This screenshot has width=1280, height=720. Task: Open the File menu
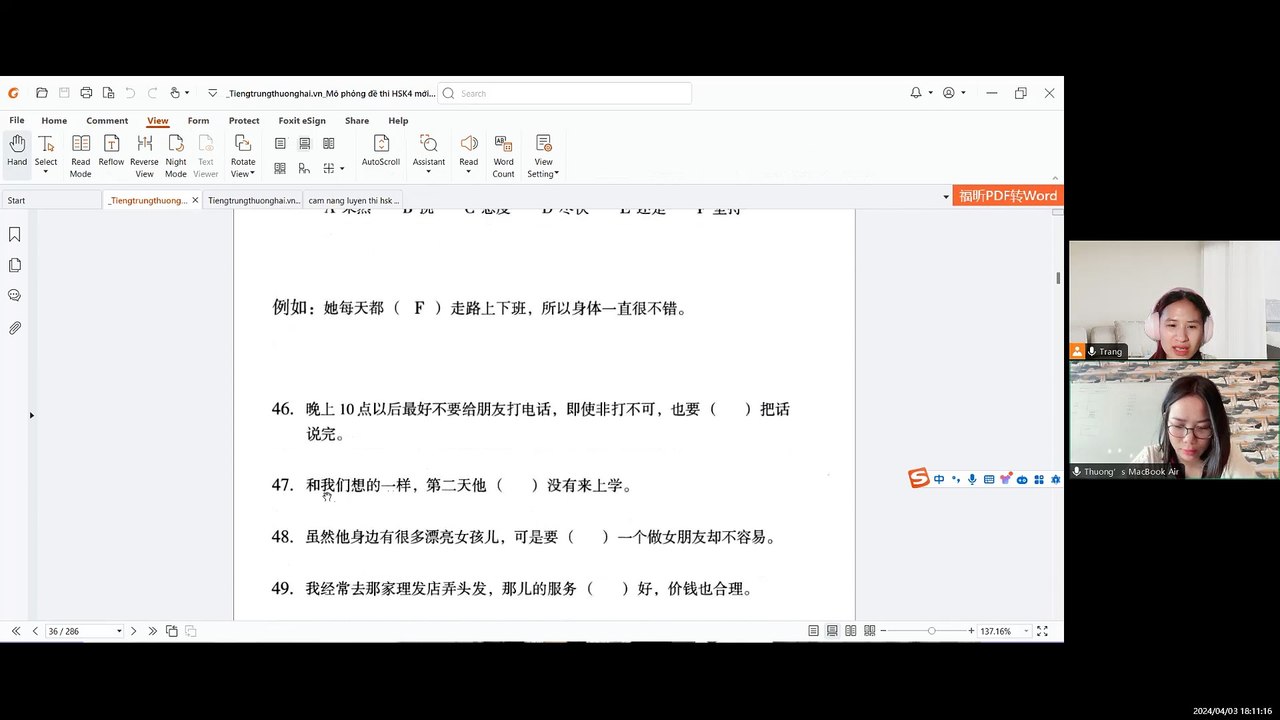17,121
